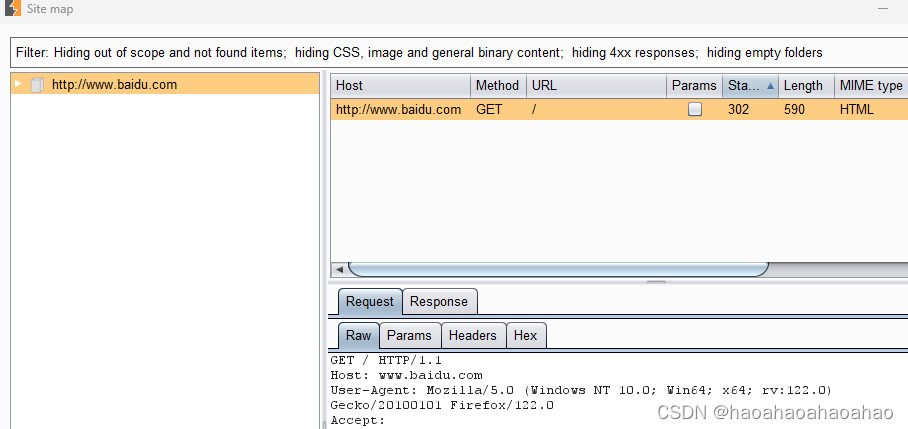
Task: Click the table's horizontal scrollbar thumb
Action: (x=558, y=269)
